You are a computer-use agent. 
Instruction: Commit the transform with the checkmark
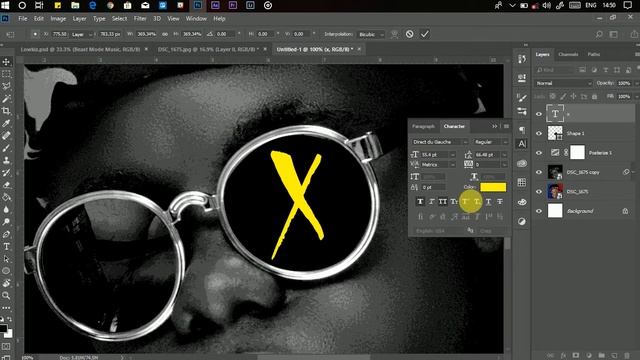[424, 34]
